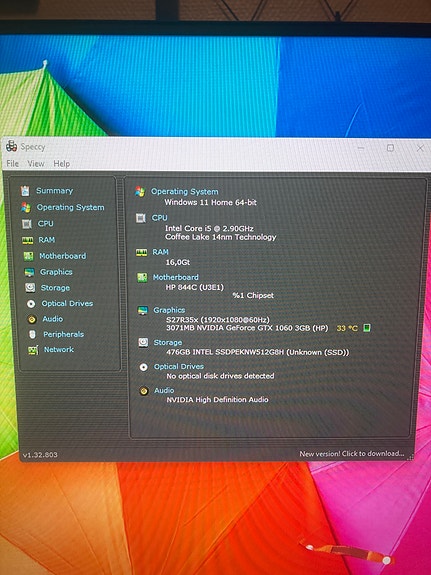The height and width of the screenshot is (575, 431).
Task: Select the Network icon in the sidebar
Action: (33, 350)
